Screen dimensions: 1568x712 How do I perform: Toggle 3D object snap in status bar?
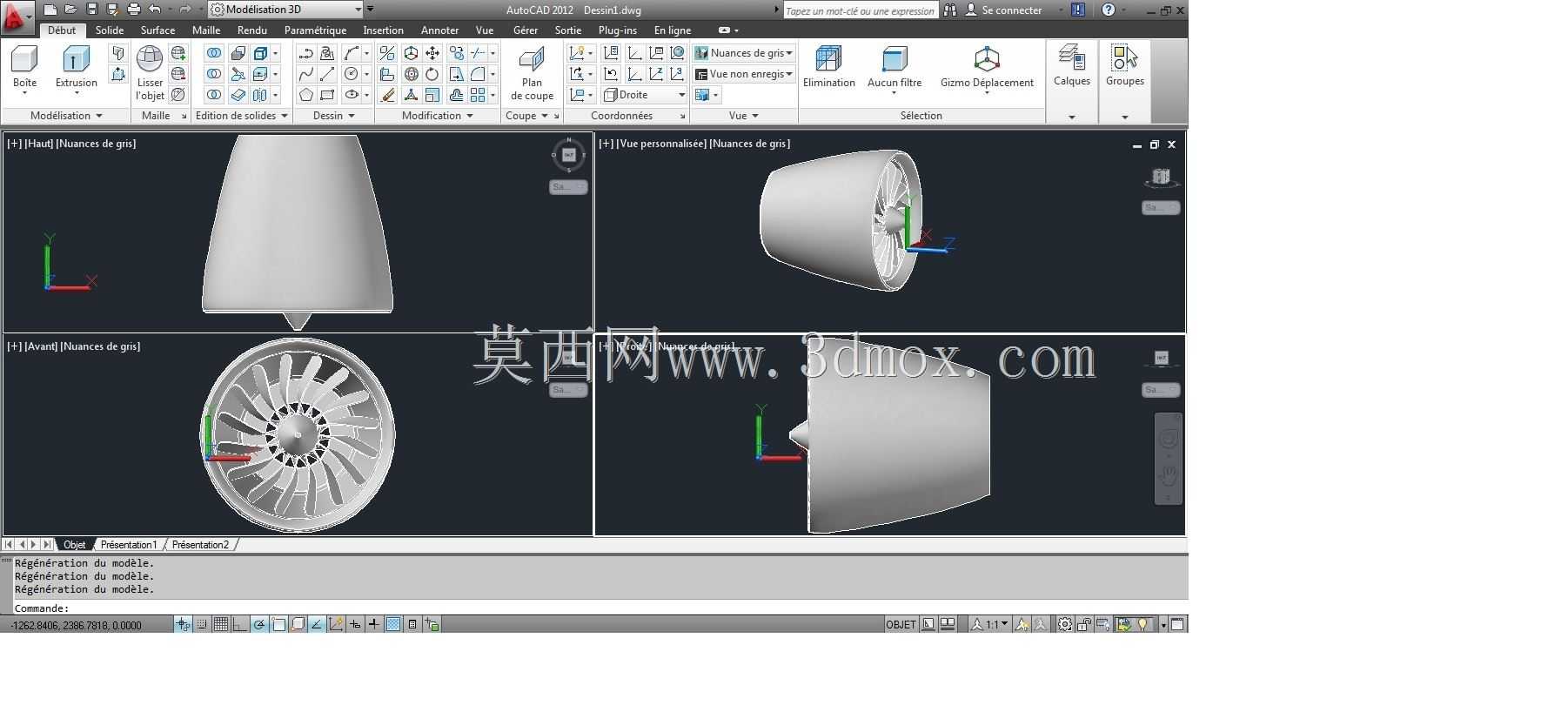click(298, 624)
